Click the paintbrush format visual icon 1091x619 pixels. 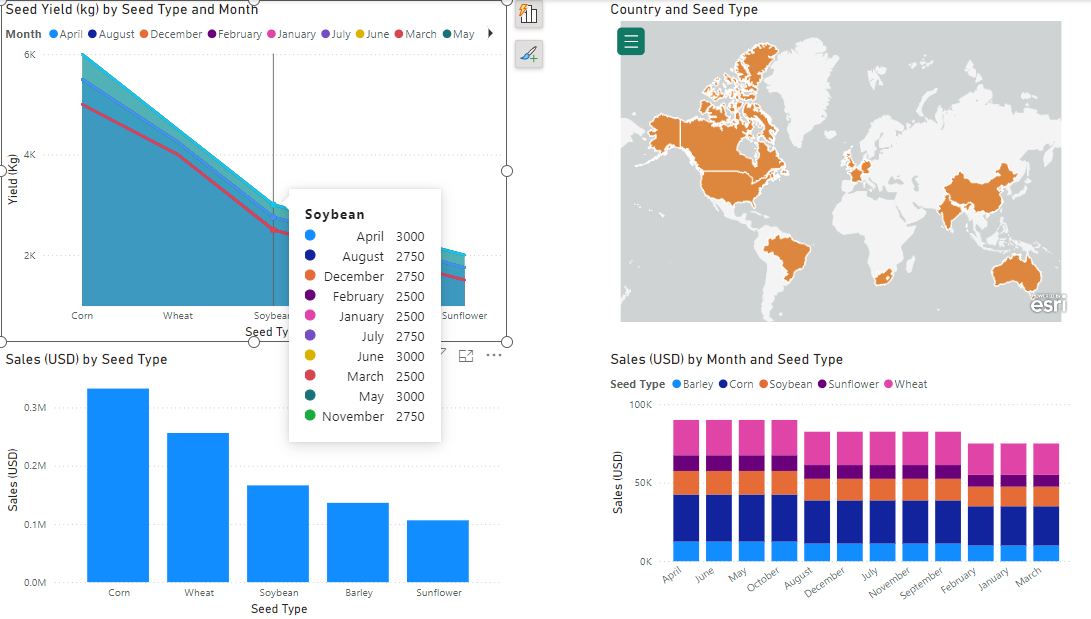click(529, 54)
